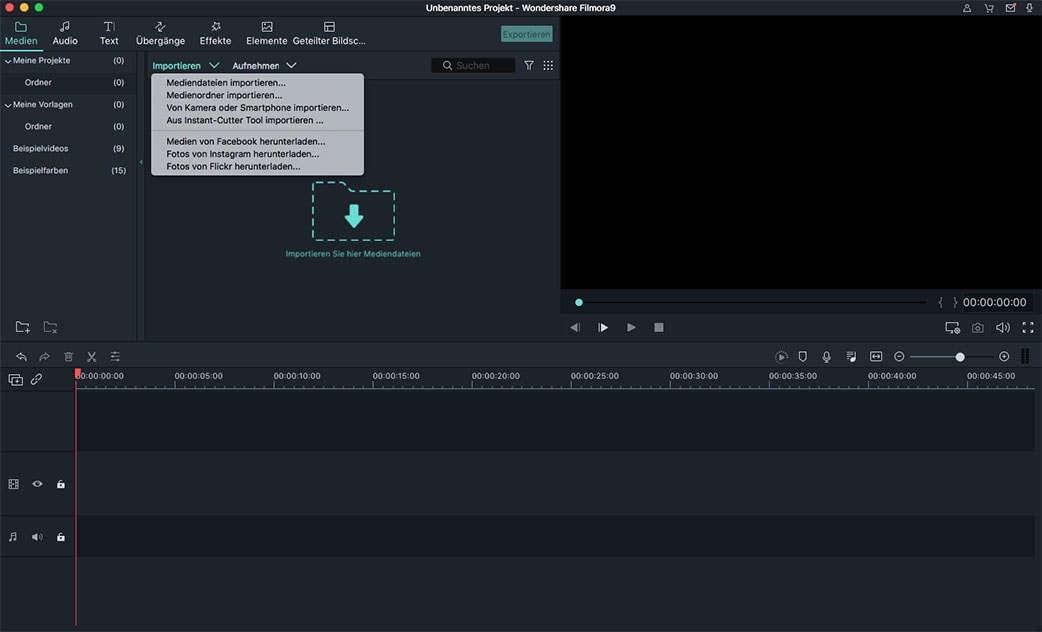Viewport: 1042px width, 632px height.
Task: Toggle timeline auto-link icon
Action: [37, 379]
